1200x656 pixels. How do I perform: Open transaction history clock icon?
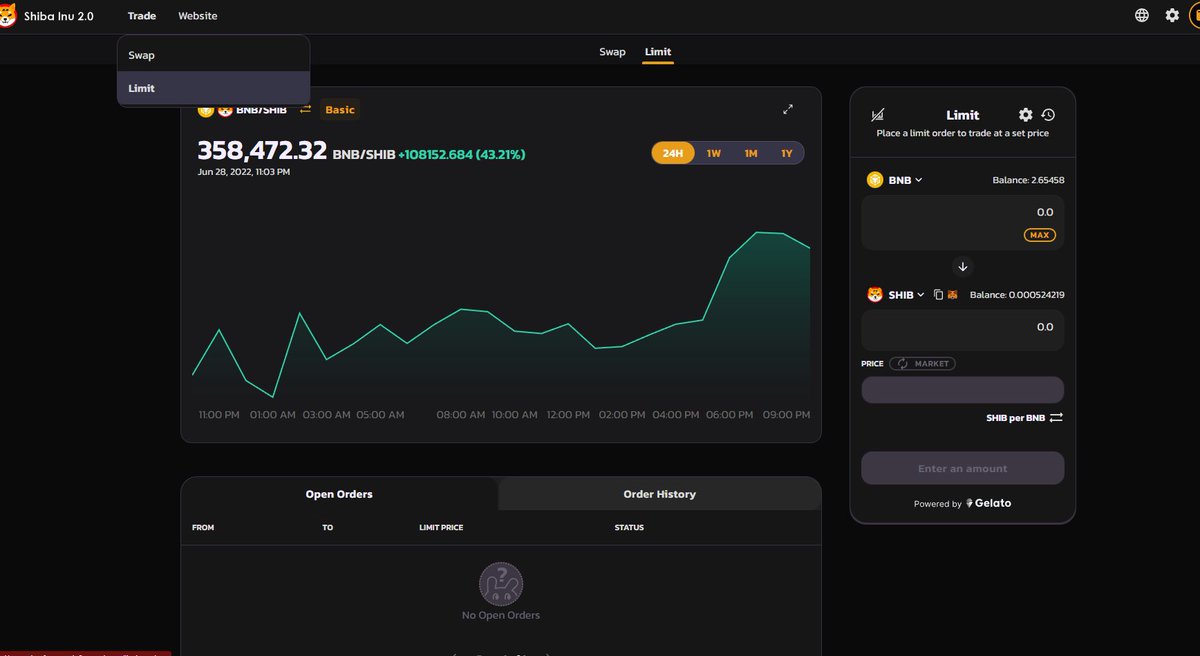click(x=1048, y=115)
